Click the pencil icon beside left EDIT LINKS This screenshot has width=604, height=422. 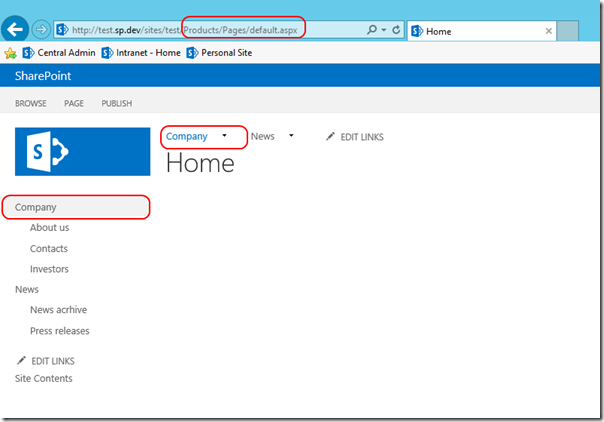(x=21, y=360)
